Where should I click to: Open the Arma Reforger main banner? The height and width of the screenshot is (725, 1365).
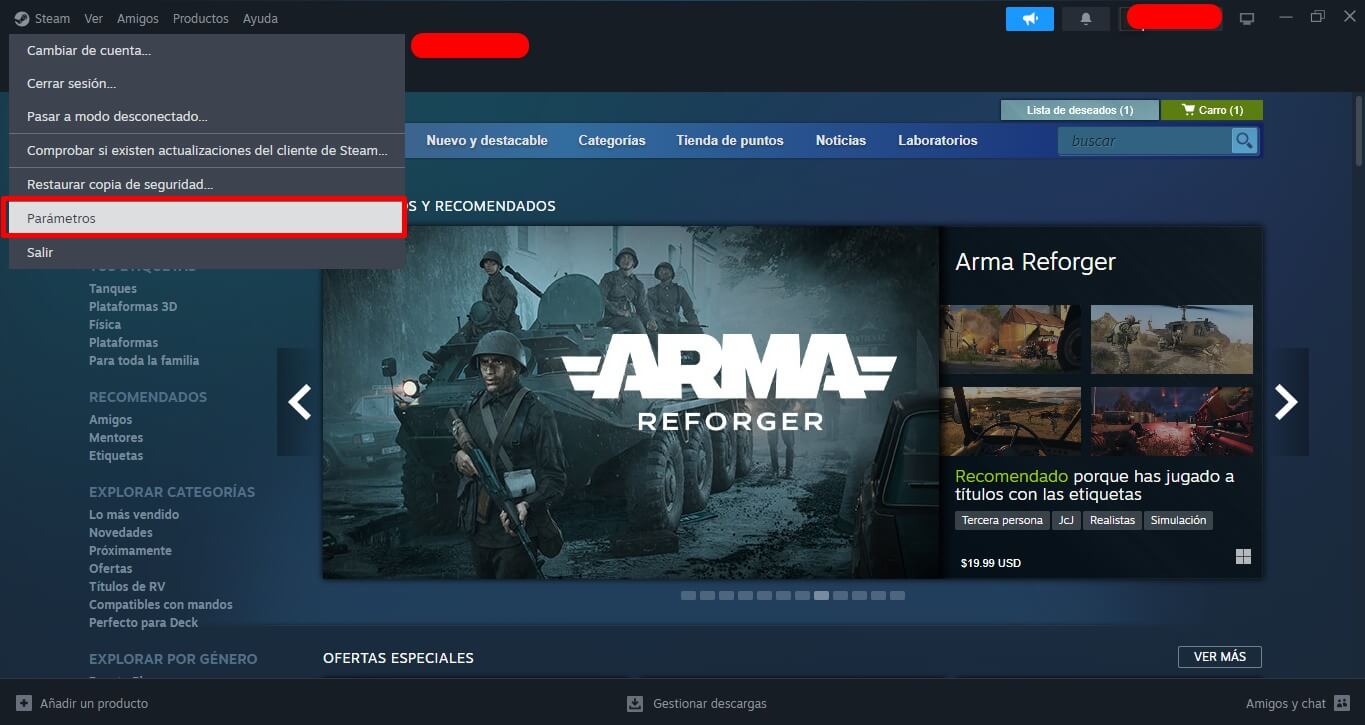point(631,402)
